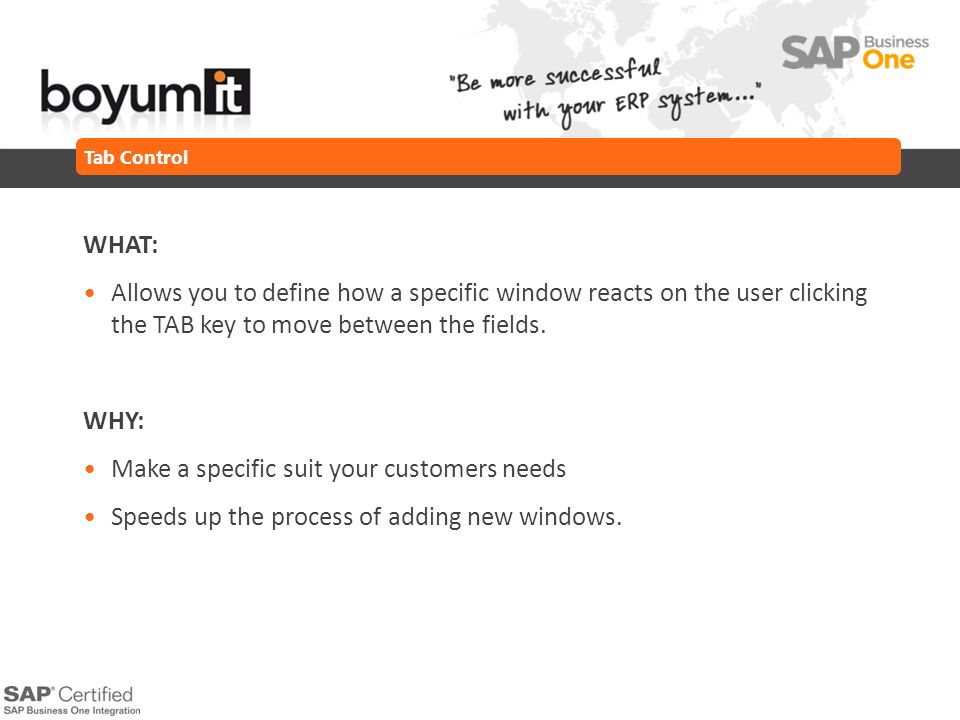Image resolution: width=960 pixels, height=720 pixels.
Task: Click 'SAP Business One Integration' small caption
Action: [72, 711]
